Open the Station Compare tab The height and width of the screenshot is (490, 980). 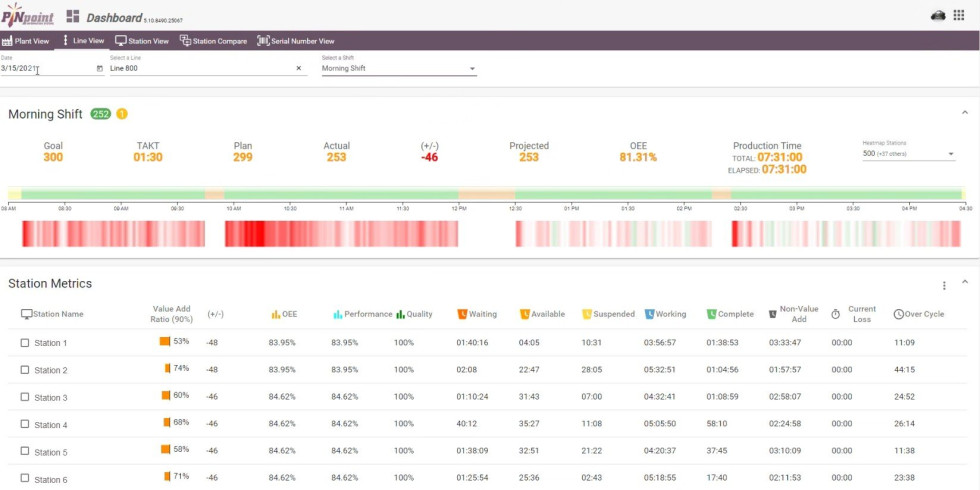point(213,41)
